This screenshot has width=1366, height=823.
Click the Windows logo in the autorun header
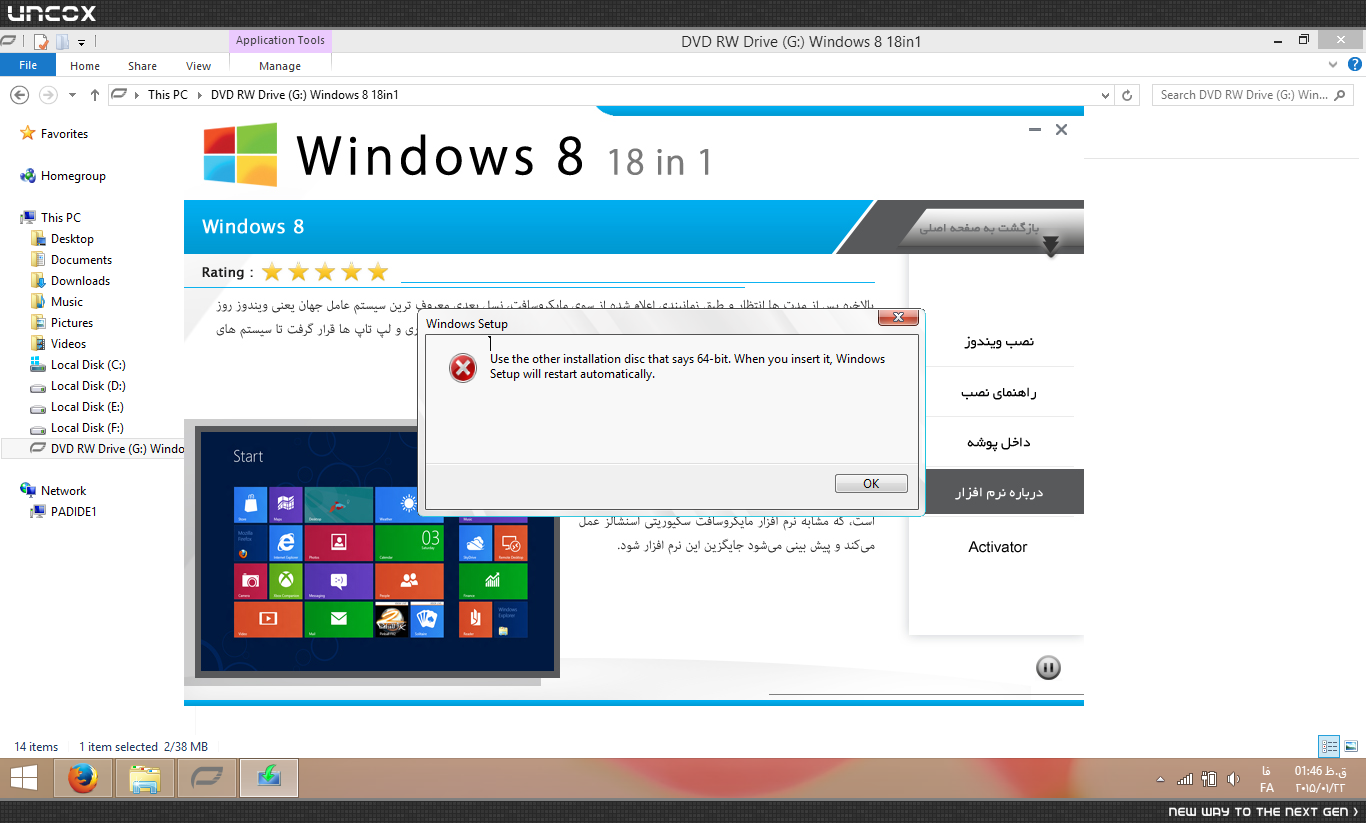[241, 155]
